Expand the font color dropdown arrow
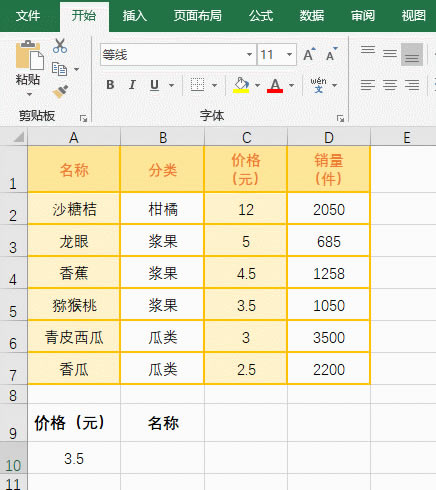Screen dimensions: 436x490 tap(291, 85)
